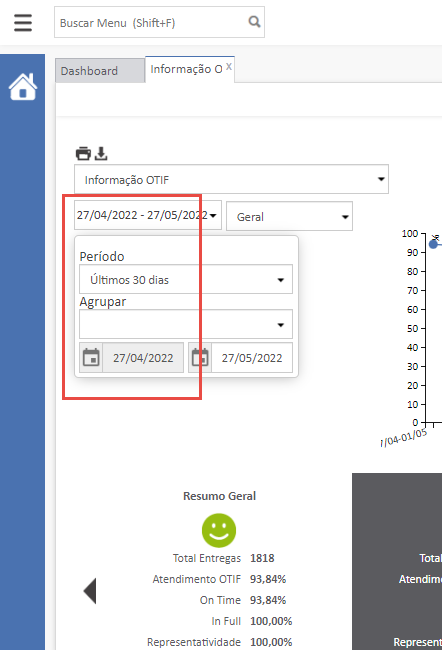Click the previous arrow beside Resumo Geral
Viewport: 442px width, 662px height.
[x=90, y=591]
